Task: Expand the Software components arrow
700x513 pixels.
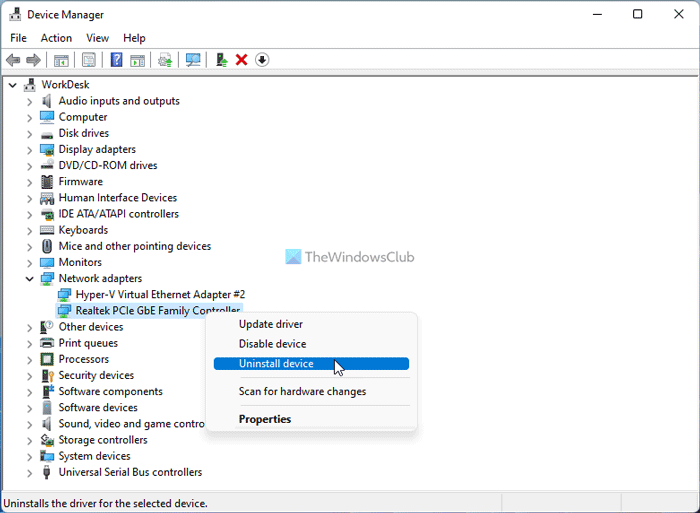Action: 29,392
